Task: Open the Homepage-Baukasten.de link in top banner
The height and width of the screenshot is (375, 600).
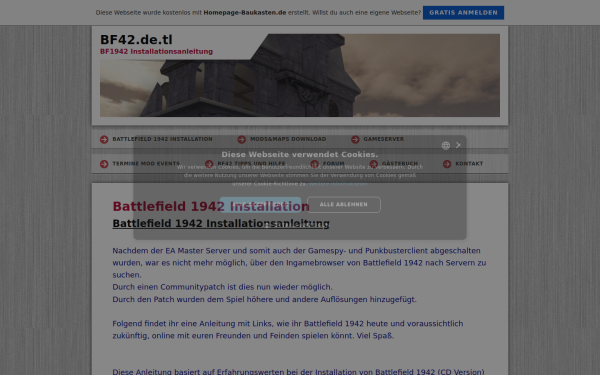Action: click(245, 13)
